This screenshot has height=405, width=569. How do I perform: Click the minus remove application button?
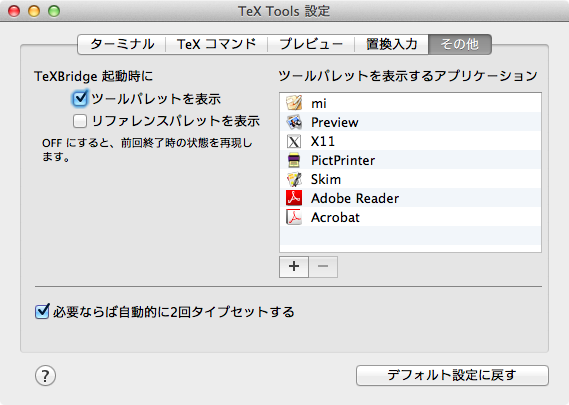click(x=323, y=267)
